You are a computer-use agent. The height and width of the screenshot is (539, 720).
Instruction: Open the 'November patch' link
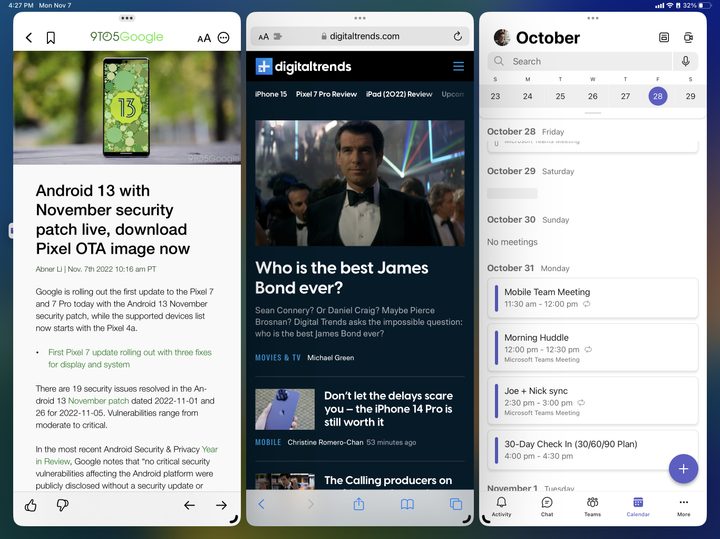[x=98, y=401]
